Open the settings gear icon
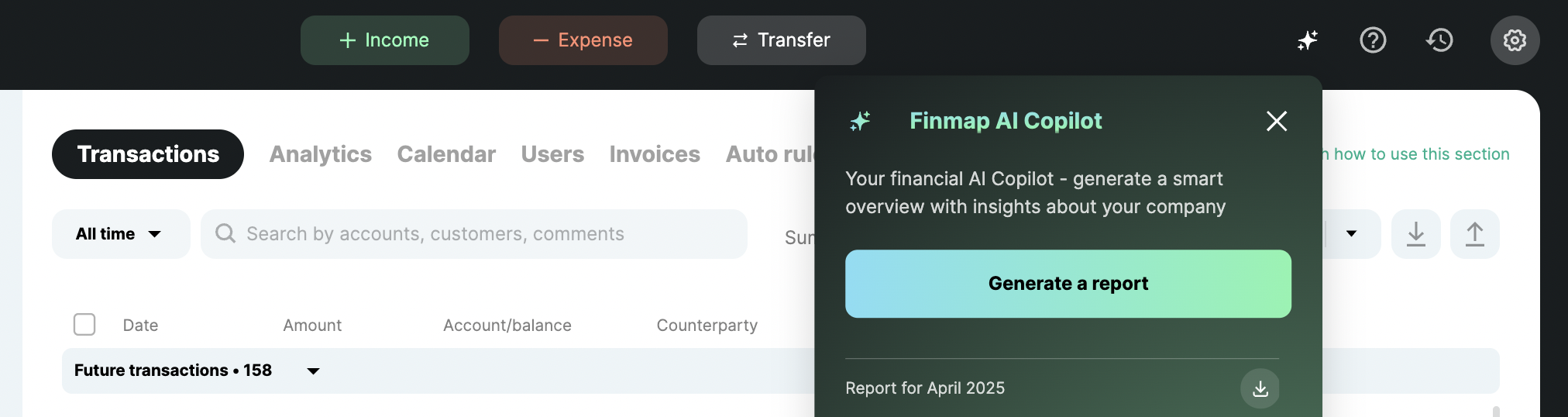1568x417 pixels. pos(1515,40)
